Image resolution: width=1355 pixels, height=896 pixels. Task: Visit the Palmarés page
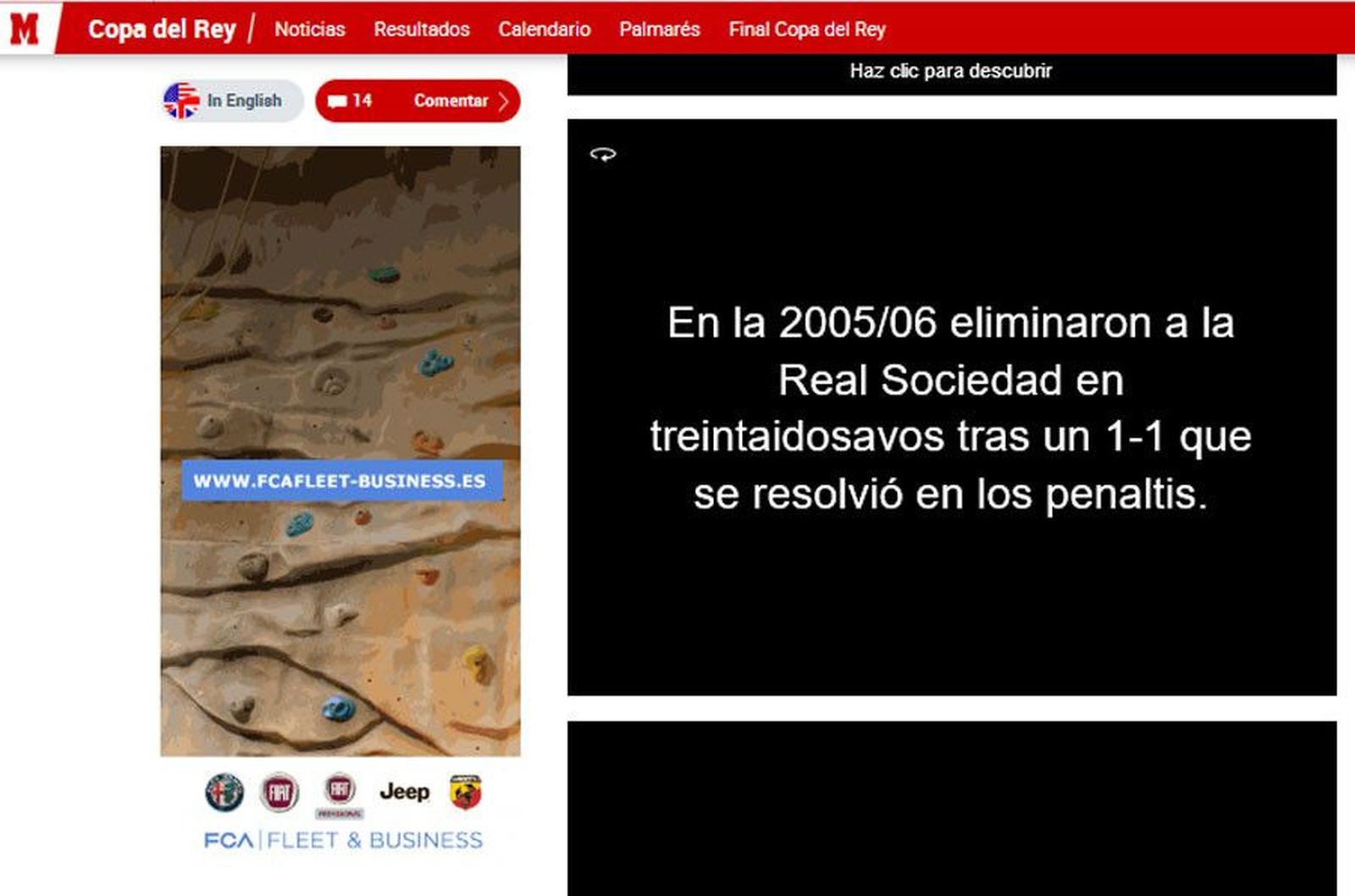(659, 29)
